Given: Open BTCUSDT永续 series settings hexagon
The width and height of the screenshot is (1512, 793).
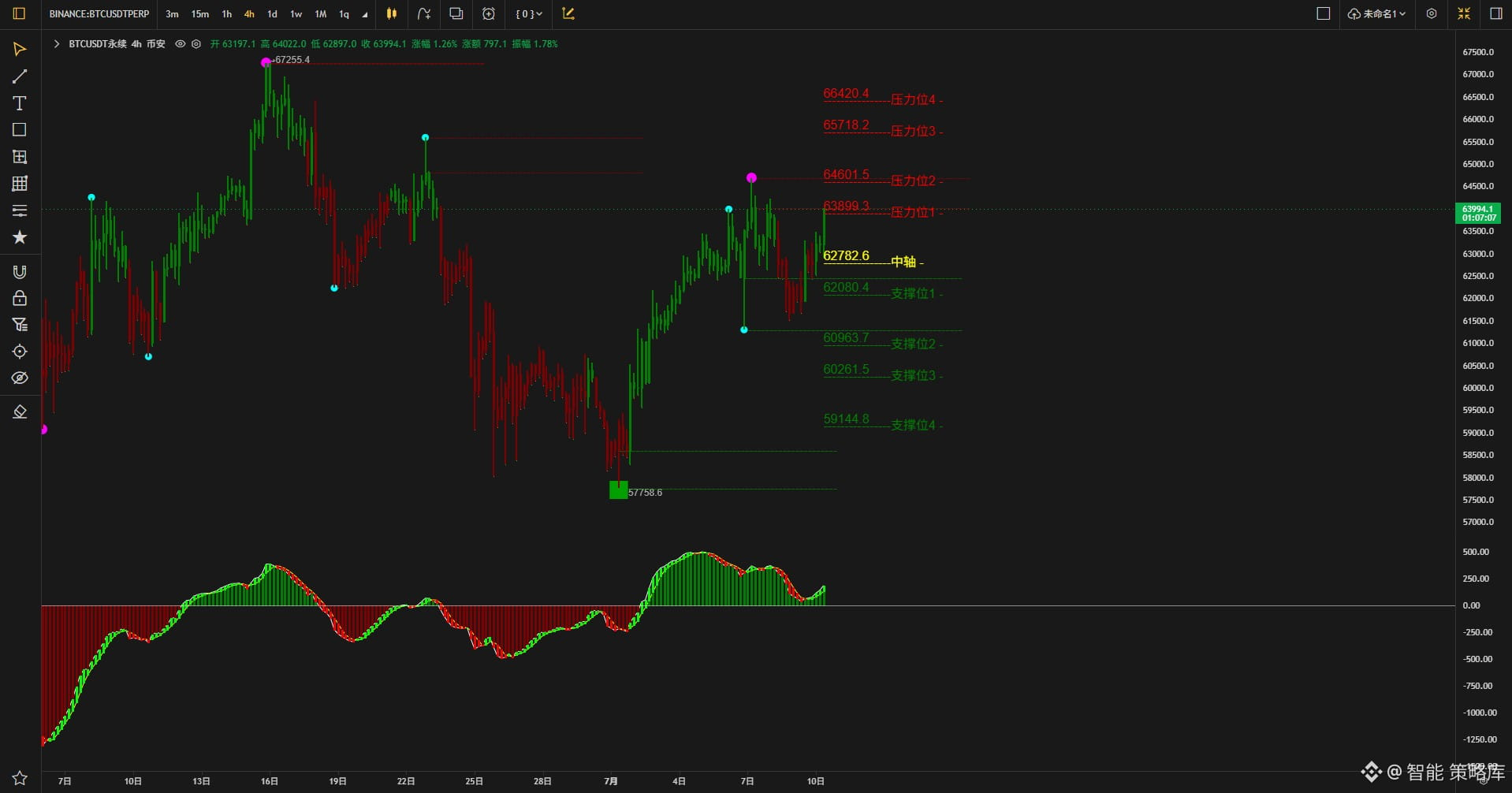Looking at the screenshot, I should [196, 44].
